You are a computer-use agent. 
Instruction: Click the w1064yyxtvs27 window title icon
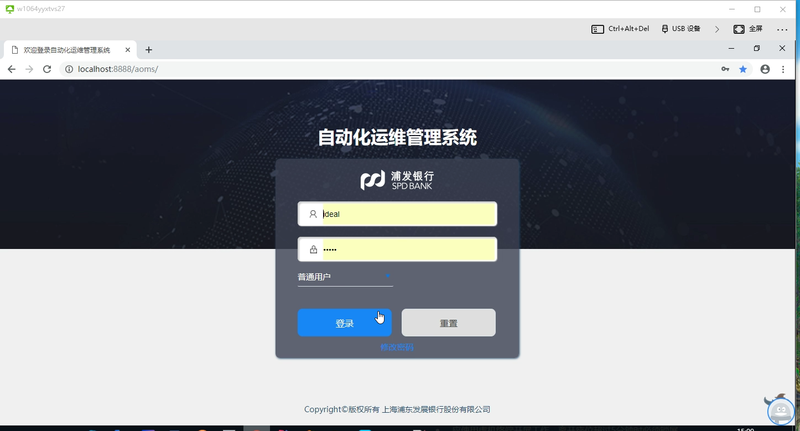coord(10,9)
